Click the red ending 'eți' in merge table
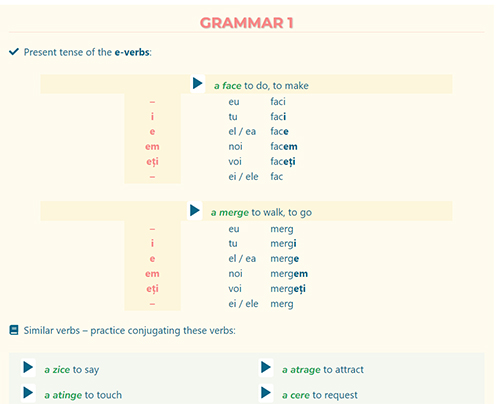Image resolution: width=500 pixels, height=404 pixels. [152, 289]
